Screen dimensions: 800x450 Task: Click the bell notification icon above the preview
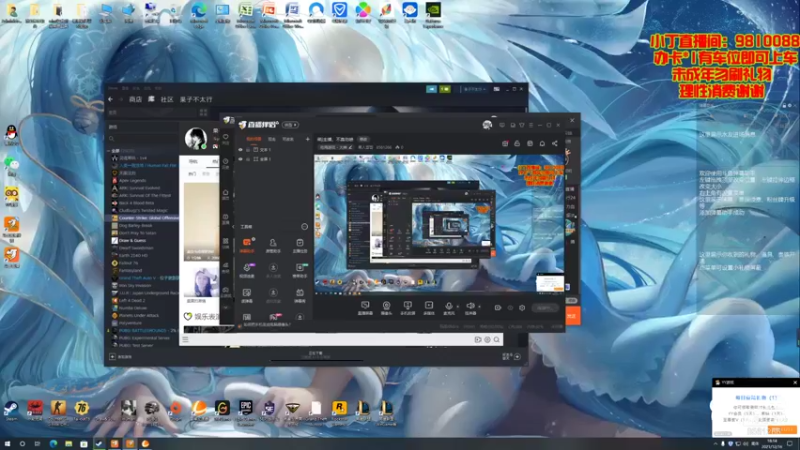[x=542, y=143]
